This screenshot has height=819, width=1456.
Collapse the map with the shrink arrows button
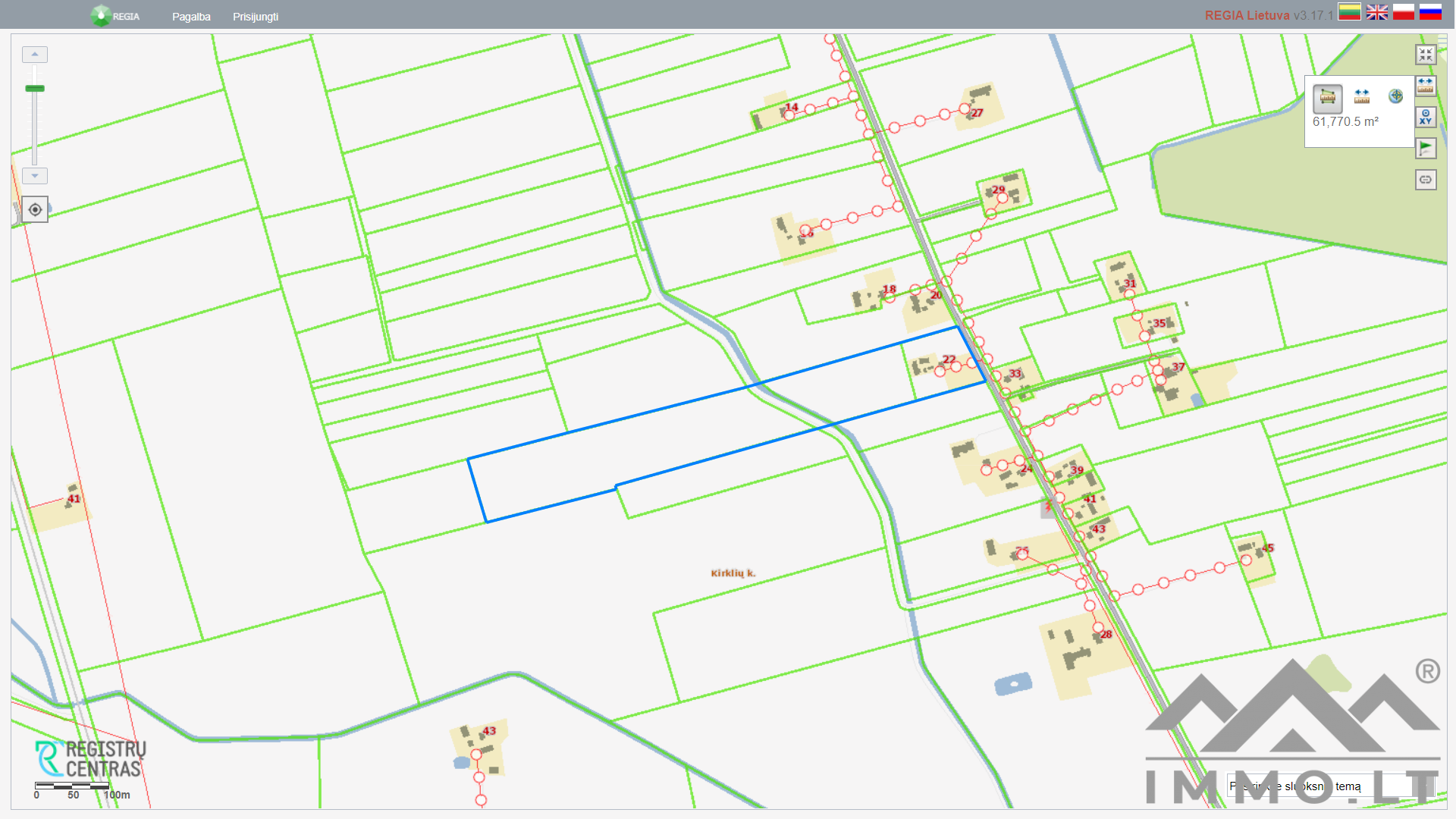click(1426, 55)
